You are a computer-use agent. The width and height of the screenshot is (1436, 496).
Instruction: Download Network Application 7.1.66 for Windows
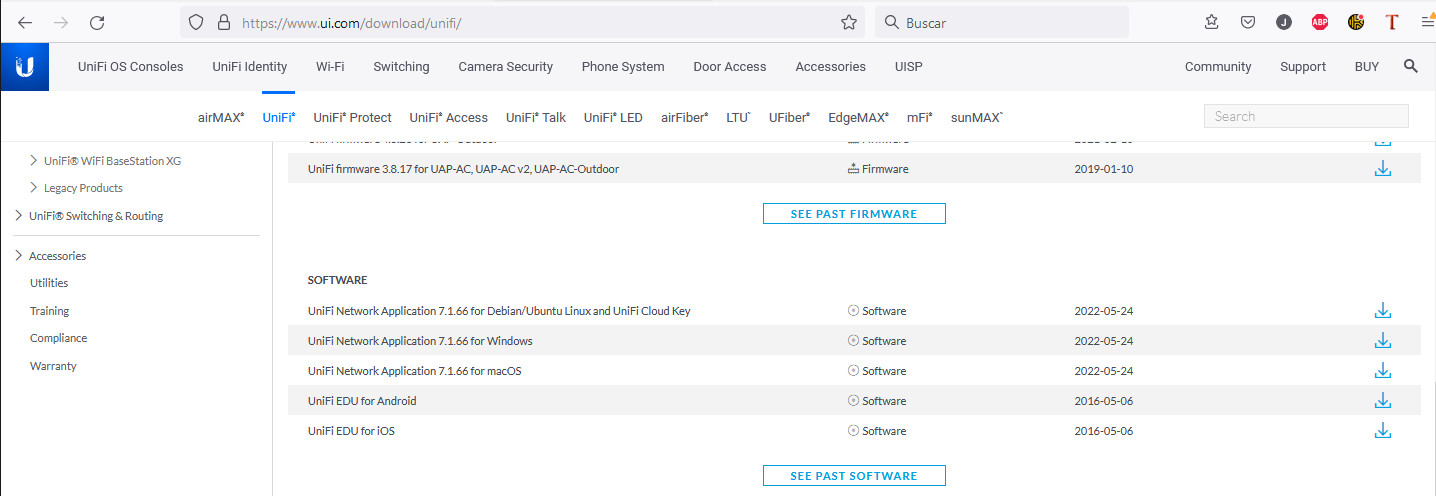click(x=1383, y=341)
